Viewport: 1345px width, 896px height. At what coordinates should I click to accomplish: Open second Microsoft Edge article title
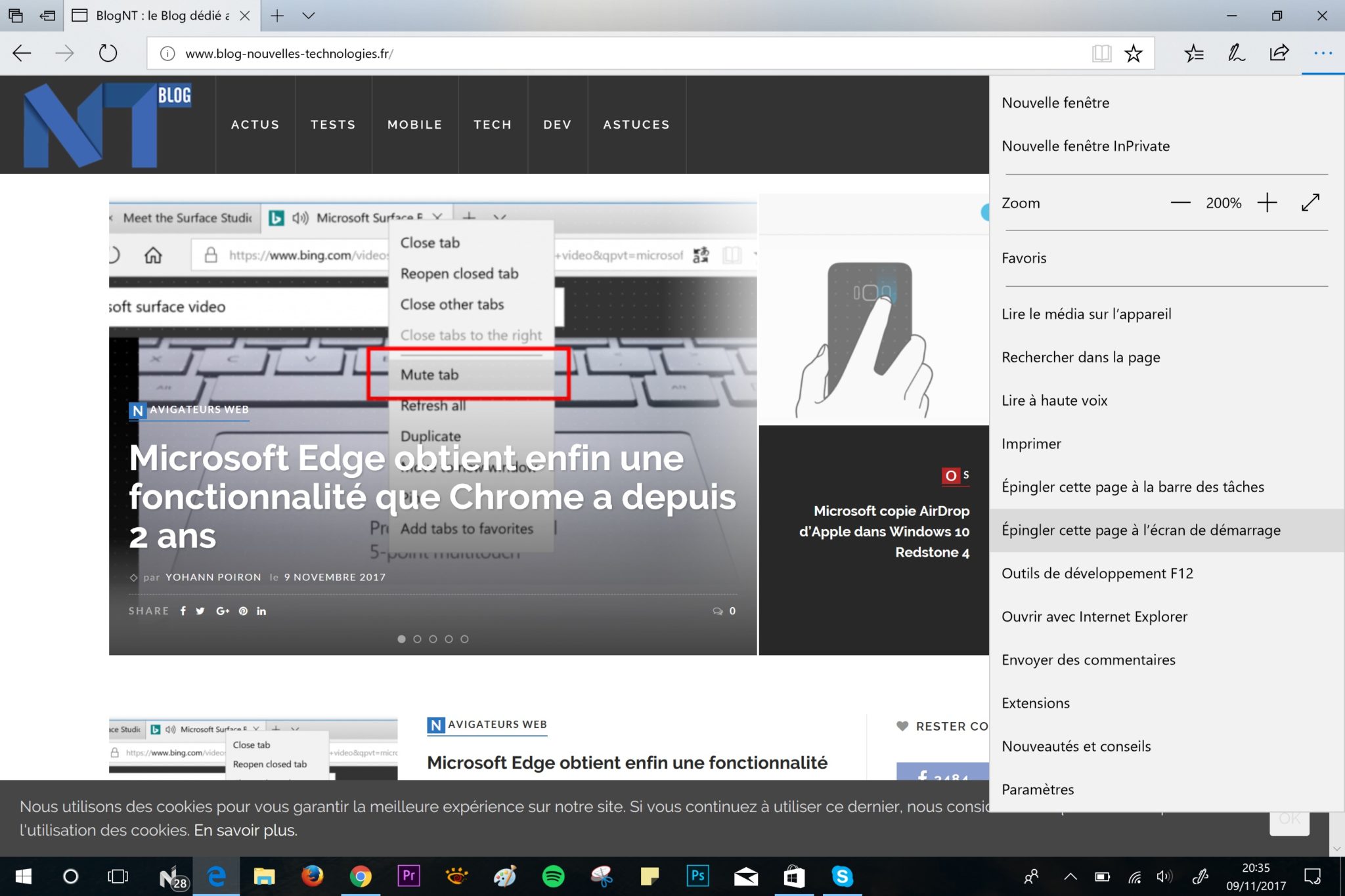tap(627, 763)
